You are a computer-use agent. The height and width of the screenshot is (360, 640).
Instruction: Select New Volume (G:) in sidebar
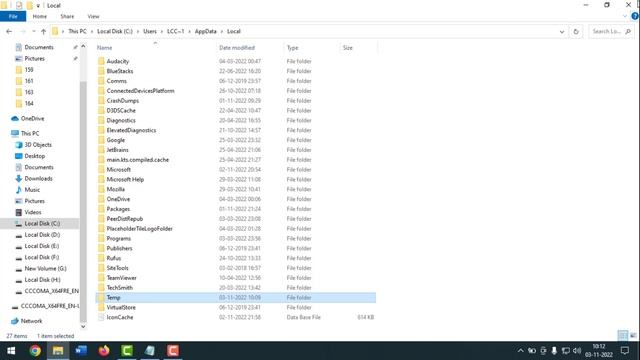point(45,269)
